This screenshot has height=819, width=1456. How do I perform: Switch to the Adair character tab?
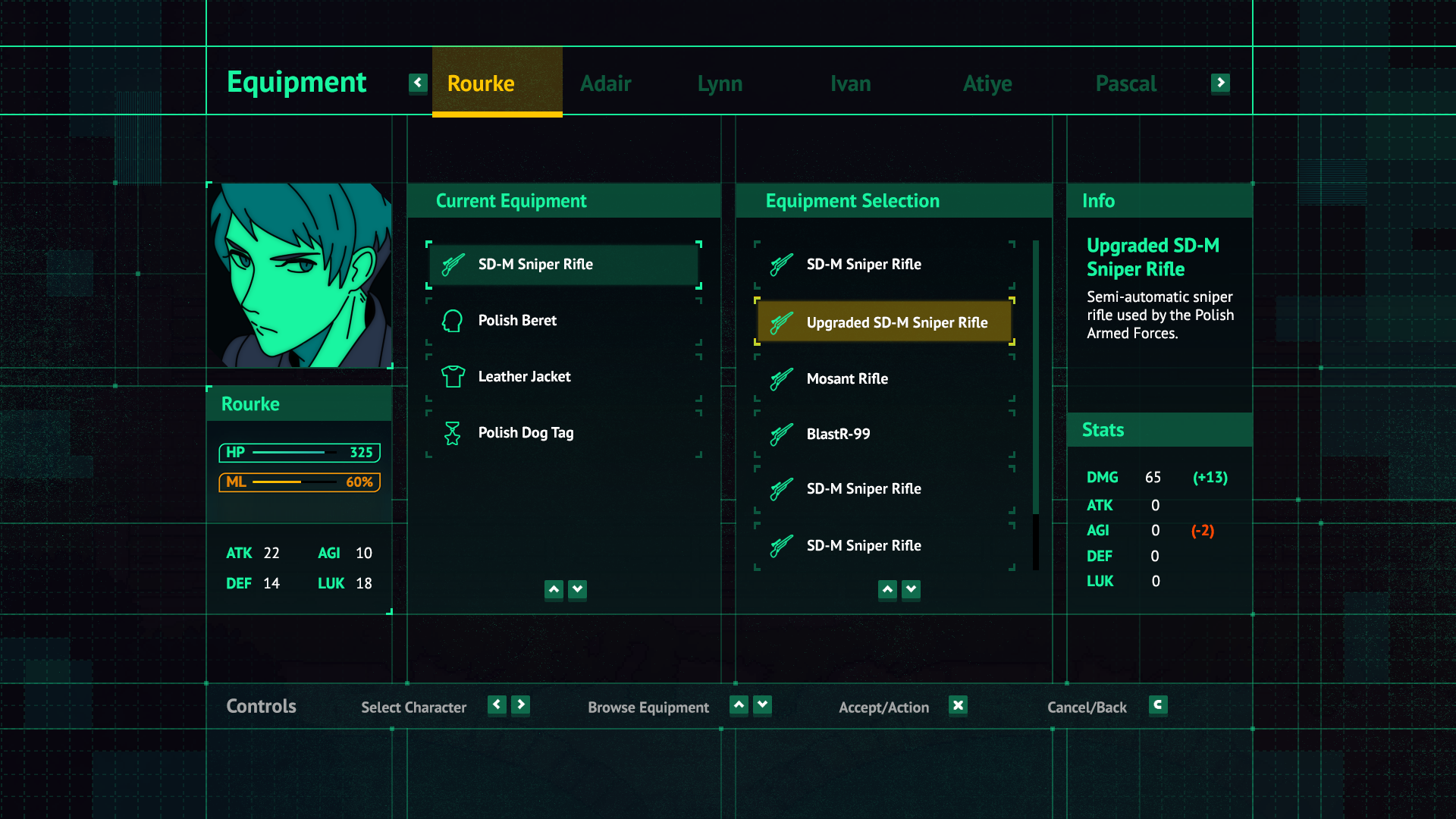(x=605, y=83)
